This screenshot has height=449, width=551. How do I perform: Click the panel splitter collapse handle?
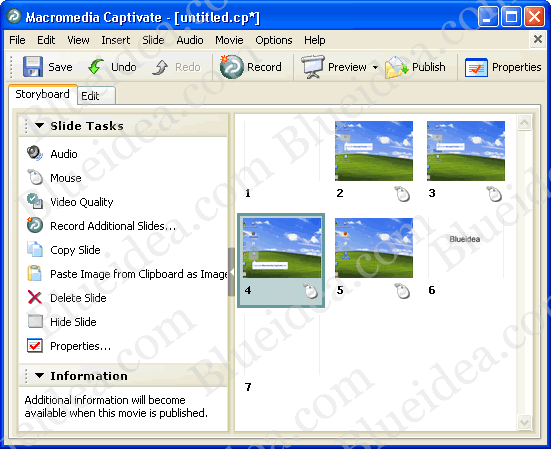pos(231,272)
